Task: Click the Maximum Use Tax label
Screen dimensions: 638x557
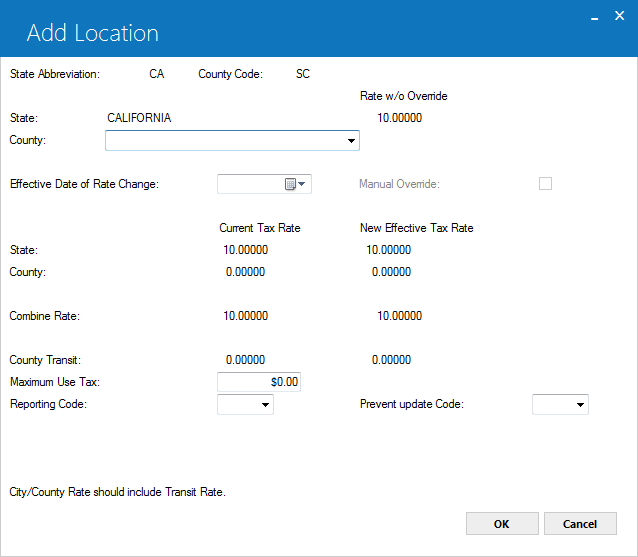Action: (55, 382)
